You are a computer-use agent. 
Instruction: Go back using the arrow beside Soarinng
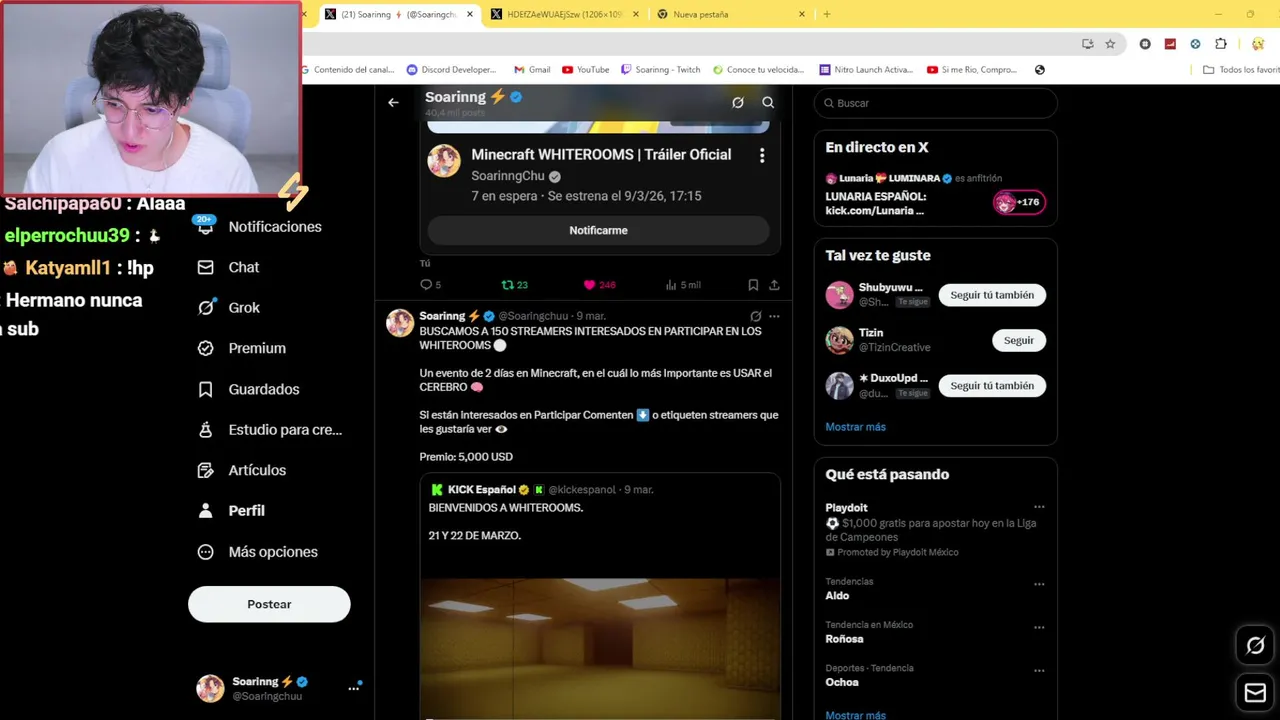393,102
